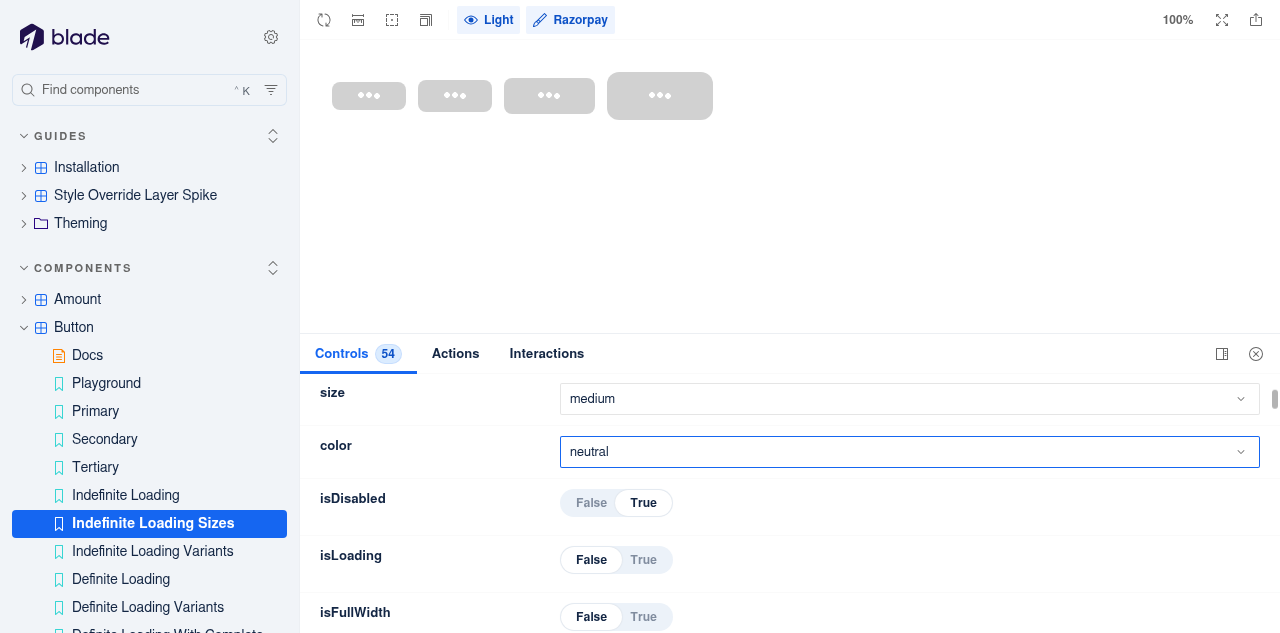Expand the Theming folder
The width and height of the screenshot is (1280, 633).
(24, 223)
